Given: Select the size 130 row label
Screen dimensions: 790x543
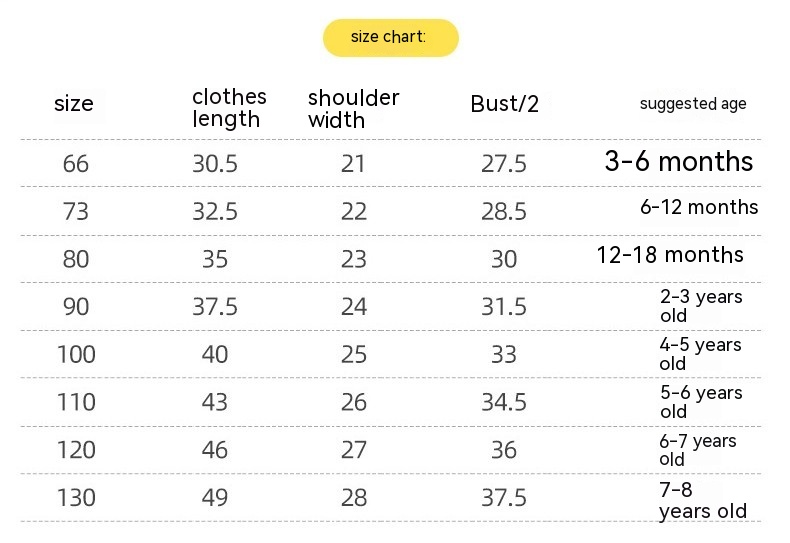Looking at the screenshot, I should tap(76, 498).
